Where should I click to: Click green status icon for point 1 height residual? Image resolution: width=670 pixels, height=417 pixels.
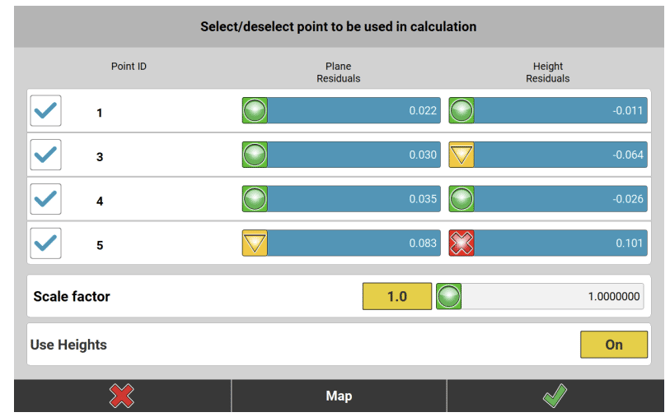461,111
